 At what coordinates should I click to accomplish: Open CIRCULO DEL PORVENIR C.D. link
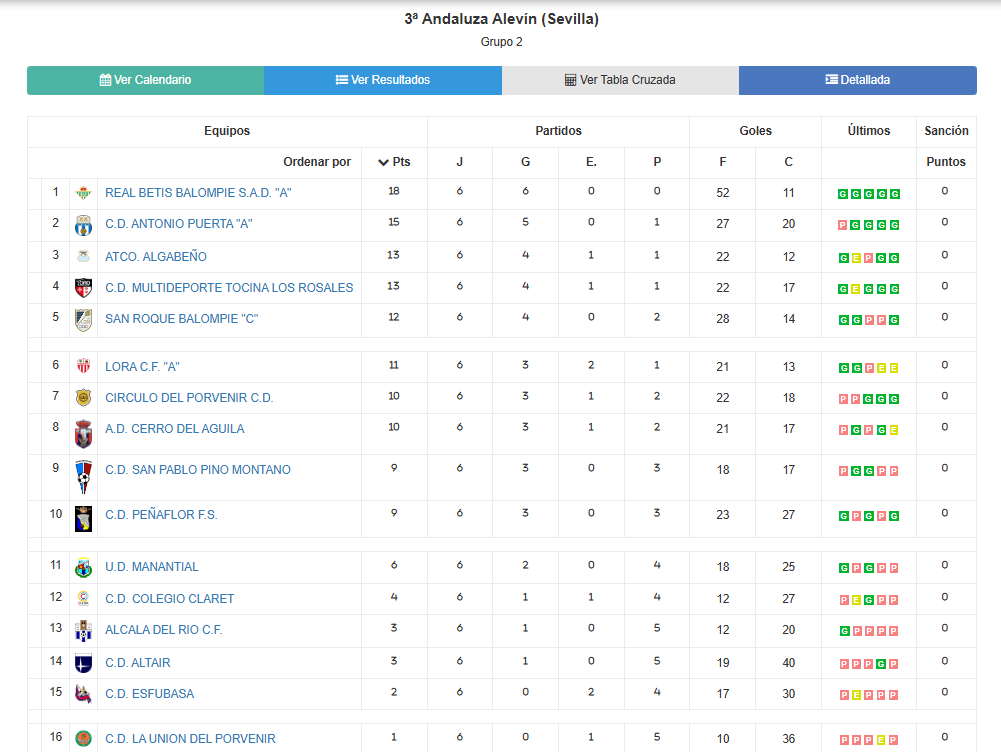[189, 398]
